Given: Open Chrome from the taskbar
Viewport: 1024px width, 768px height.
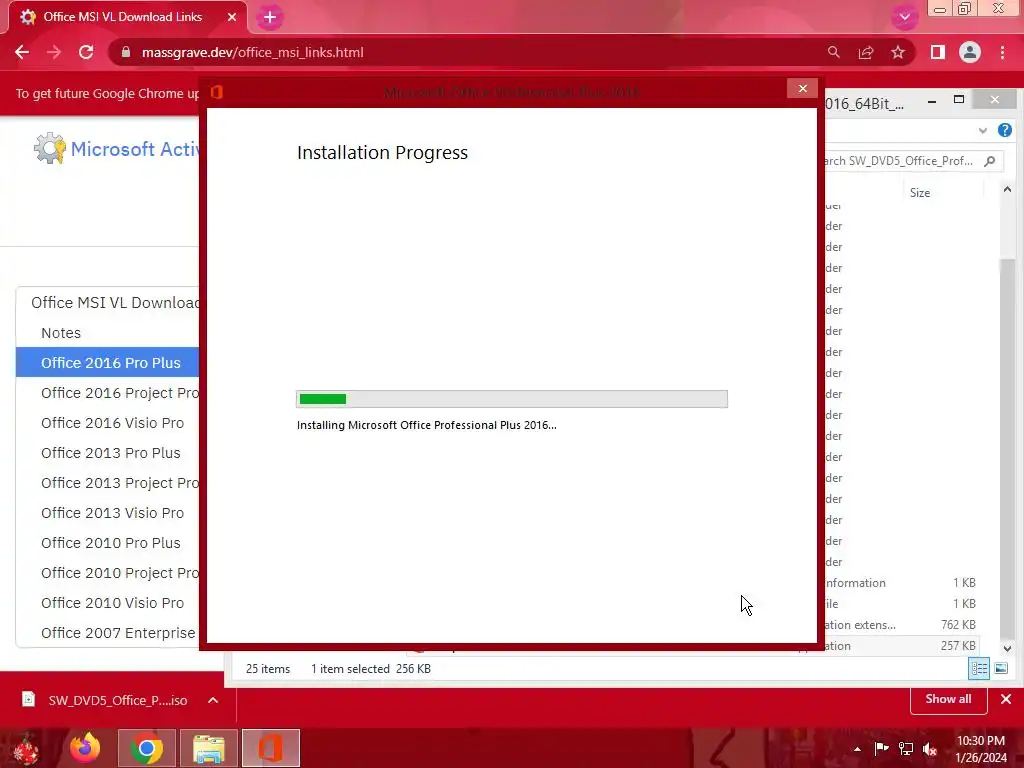Looking at the screenshot, I should tap(147, 748).
